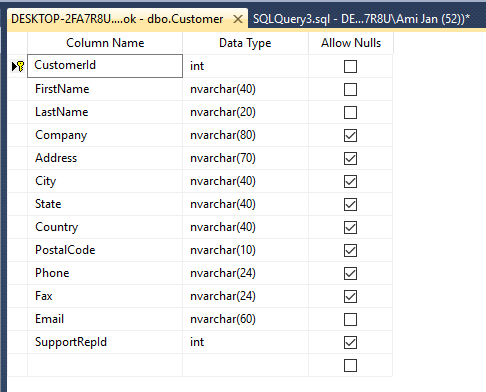486x392 pixels.
Task: Click the row selector for Email
Action: [17, 319]
